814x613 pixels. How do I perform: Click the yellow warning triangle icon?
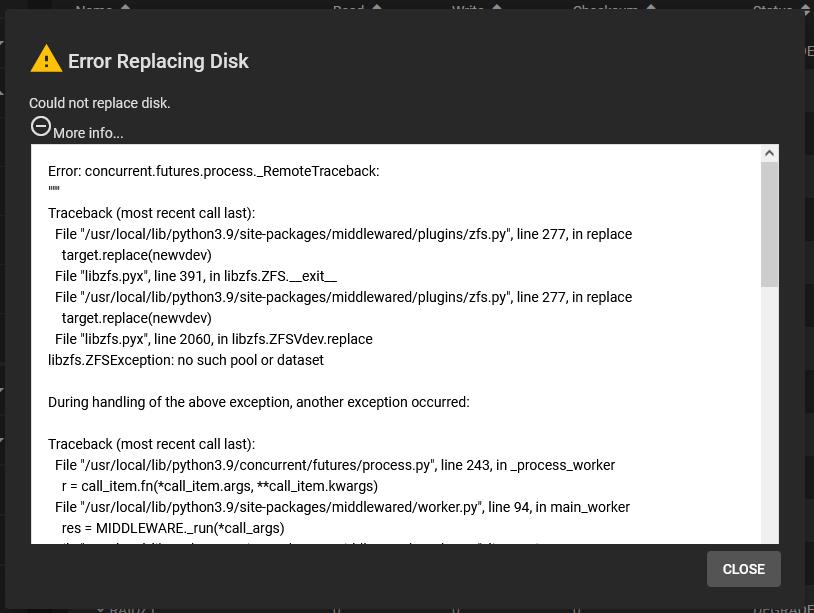(x=46, y=59)
